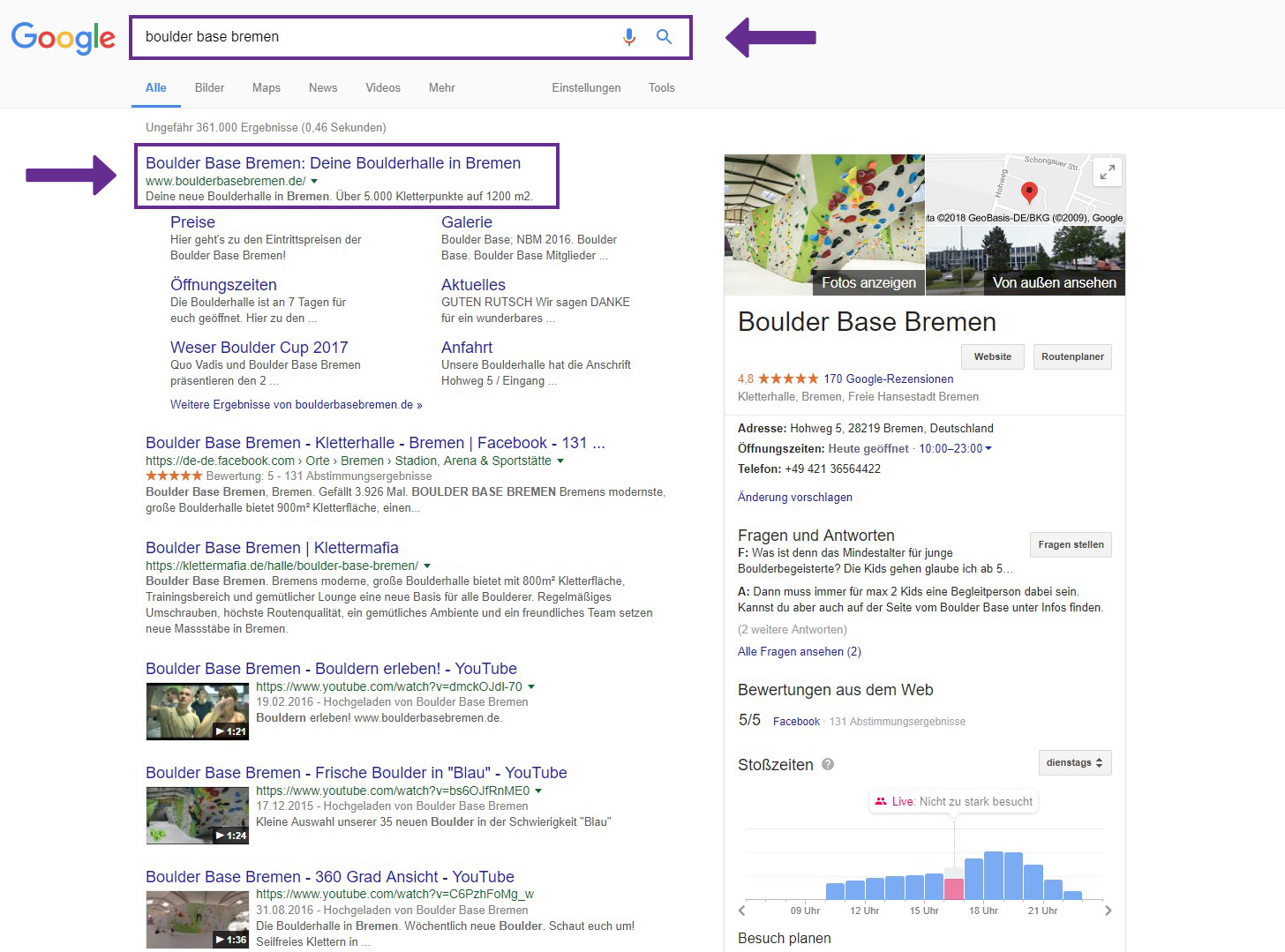Open the Preise sitelink
This screenshot has height=952, width=1285.
(x=192, y=222)
